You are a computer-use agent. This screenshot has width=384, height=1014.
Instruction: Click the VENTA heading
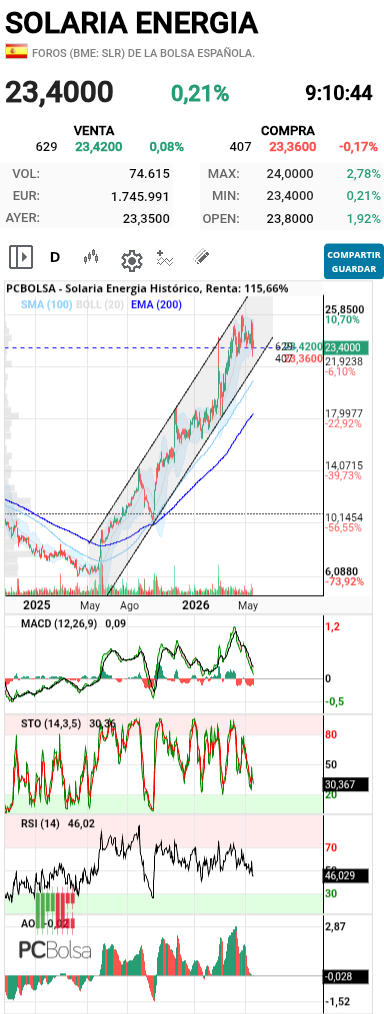(x=94, y=131)
